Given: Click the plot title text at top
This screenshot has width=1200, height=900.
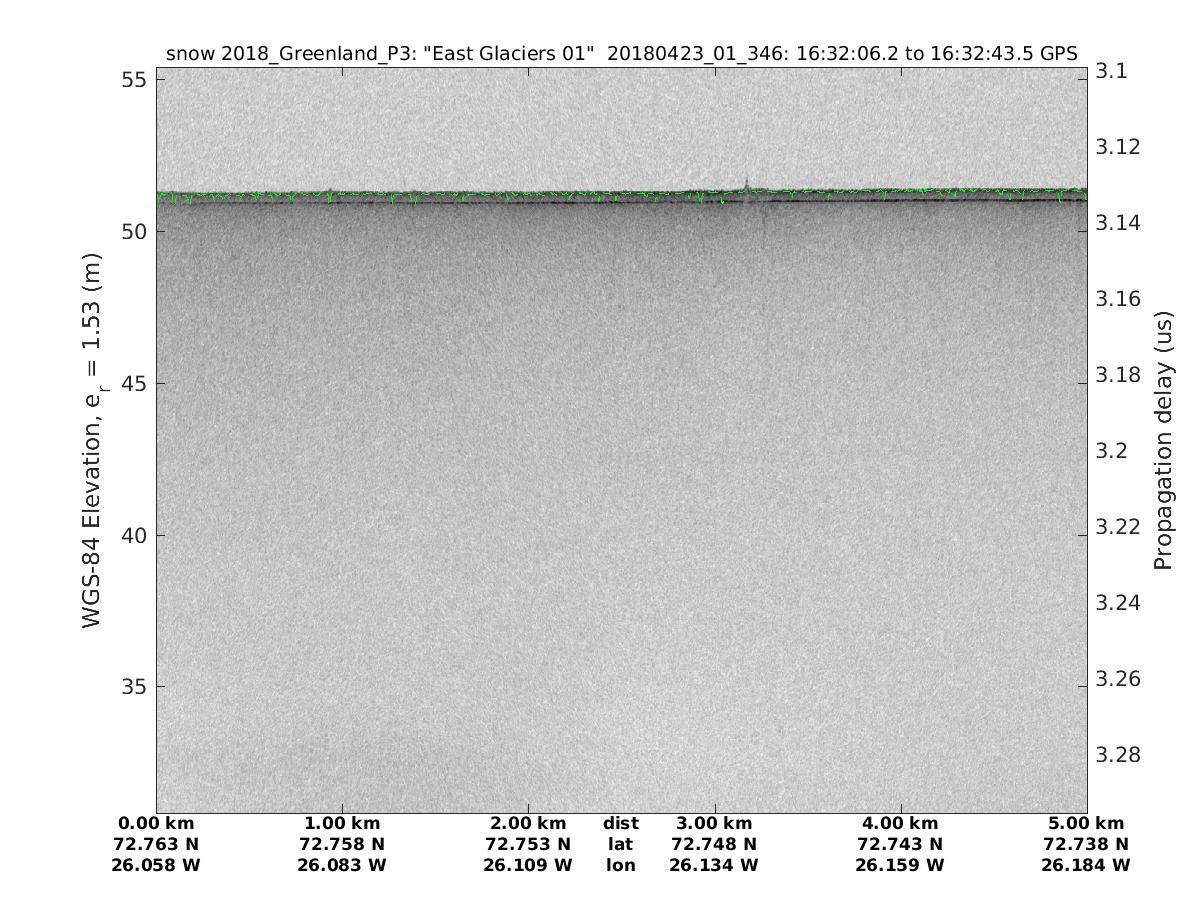Looking at the screenshot, I should coord(621,54).
